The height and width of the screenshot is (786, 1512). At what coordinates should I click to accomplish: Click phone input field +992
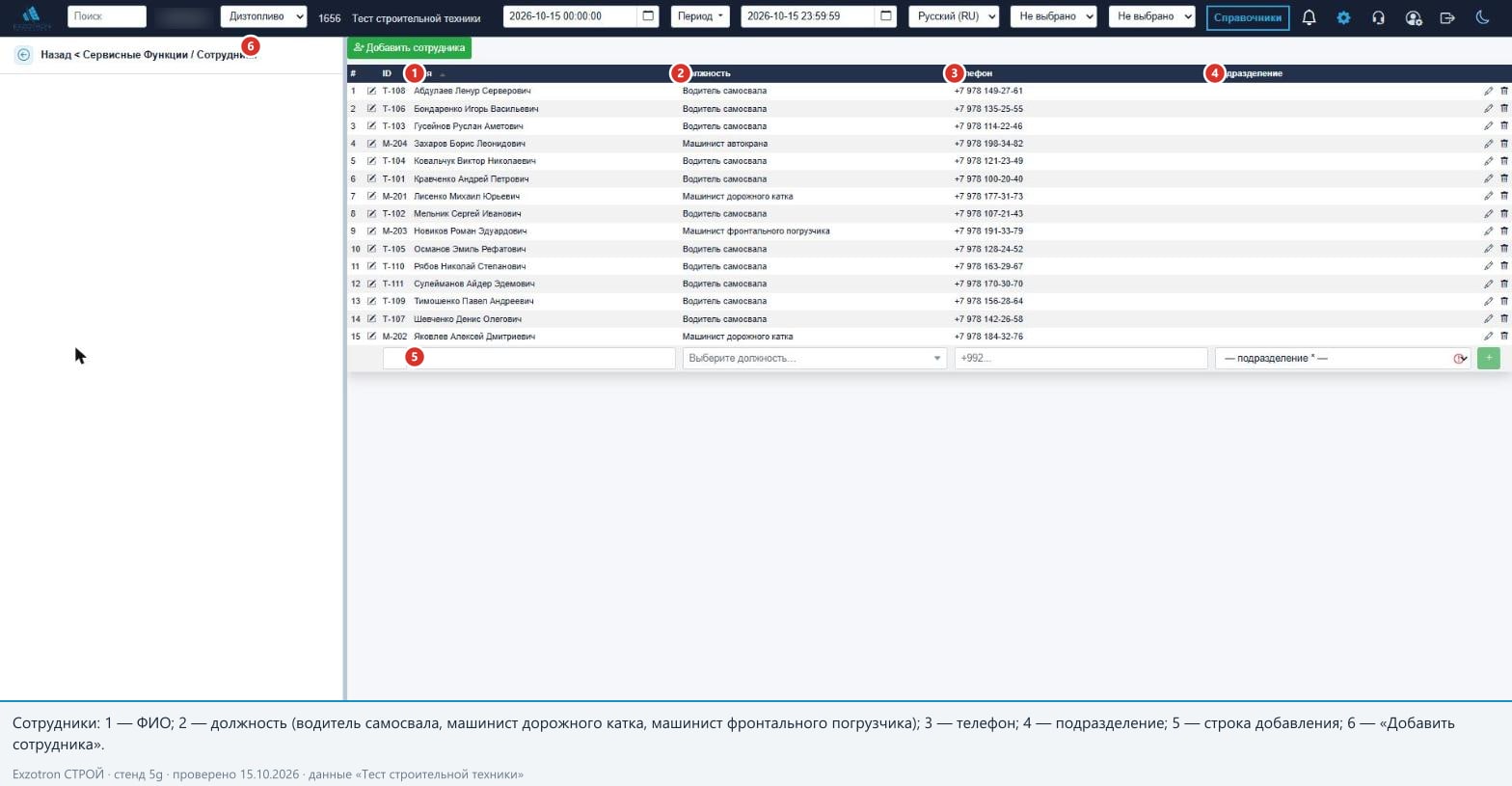(1081, 358)
